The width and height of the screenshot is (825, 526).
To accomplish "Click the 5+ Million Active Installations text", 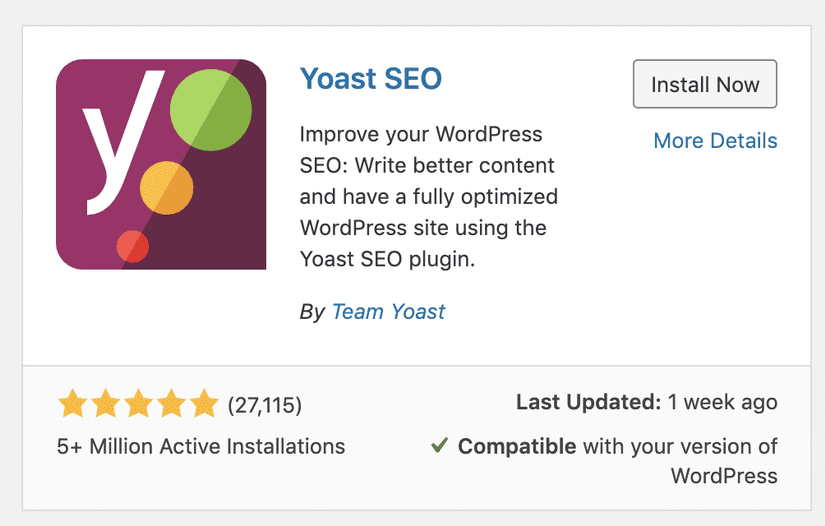I will (201, 446).
